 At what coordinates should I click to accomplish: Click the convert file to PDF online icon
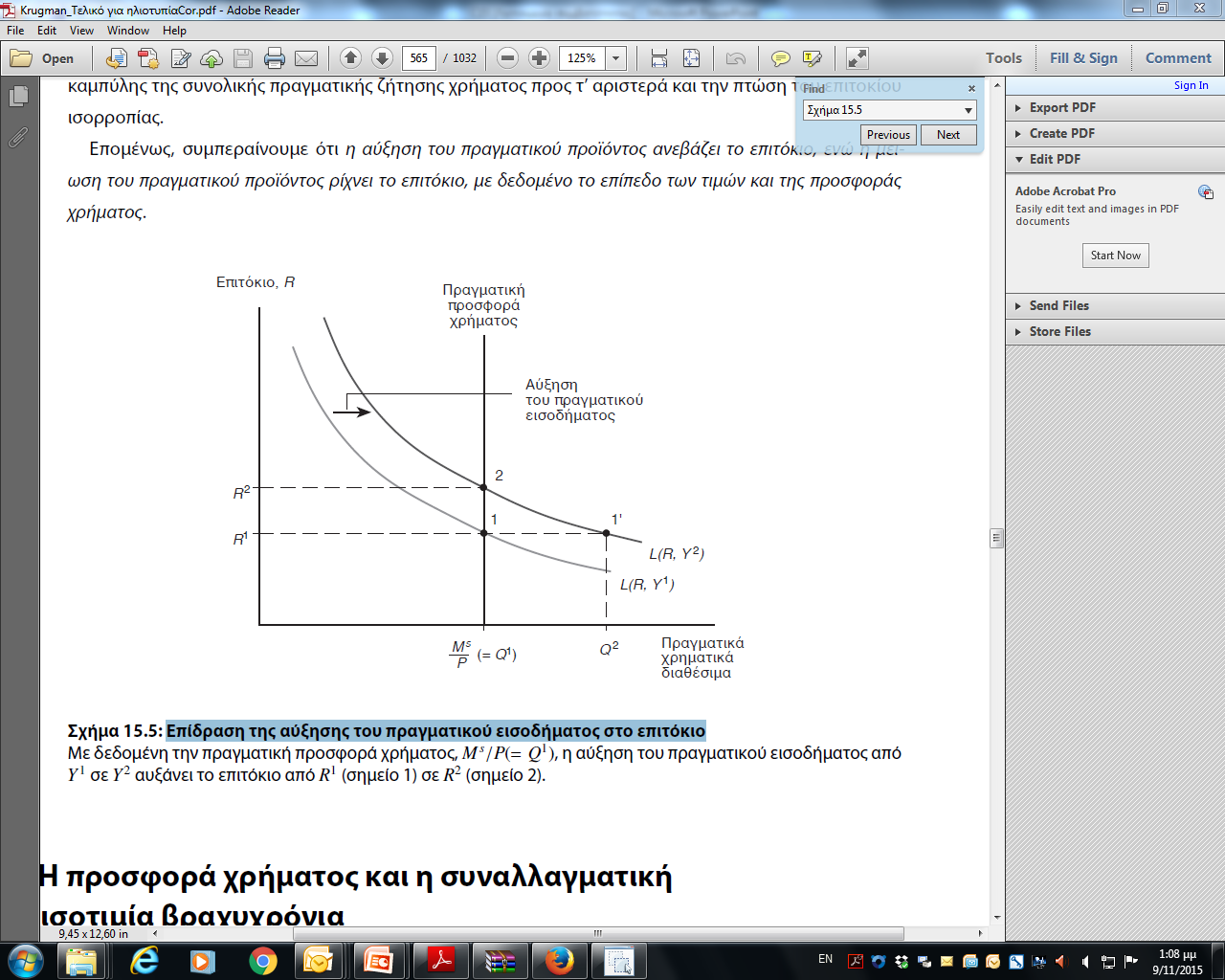tap(116, 58)
